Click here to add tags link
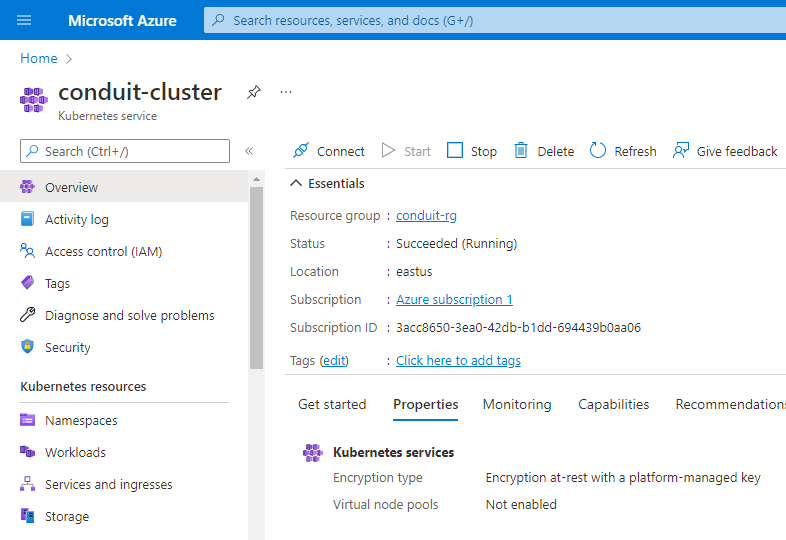 point(458,361)
